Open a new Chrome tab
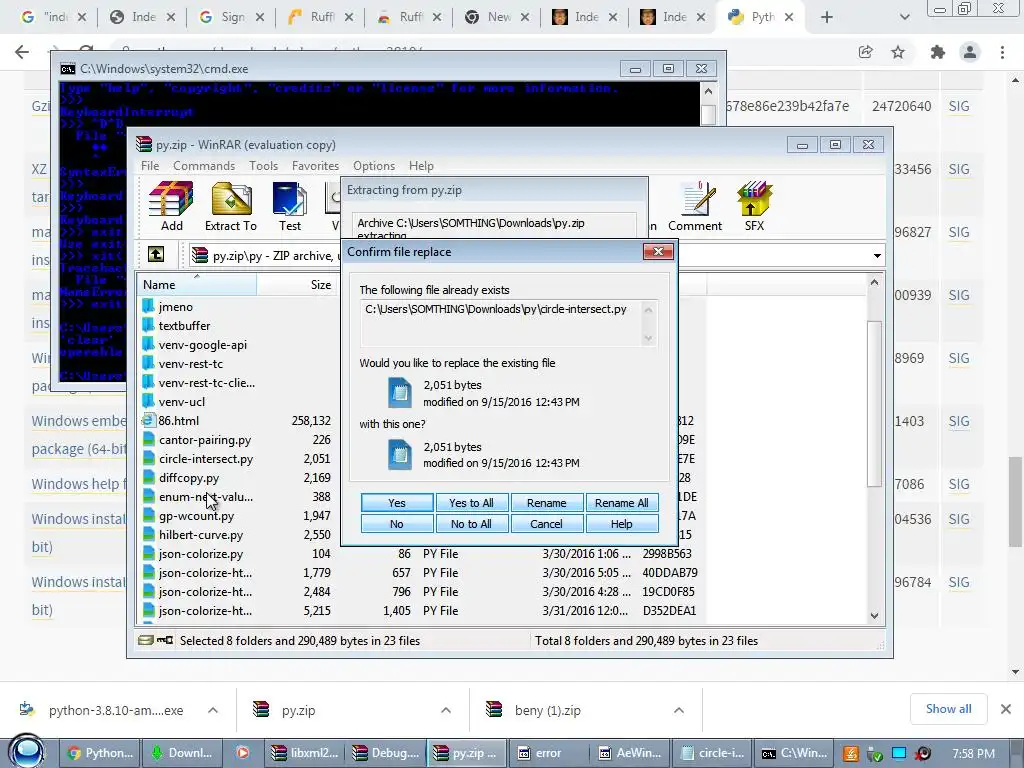 827,17
